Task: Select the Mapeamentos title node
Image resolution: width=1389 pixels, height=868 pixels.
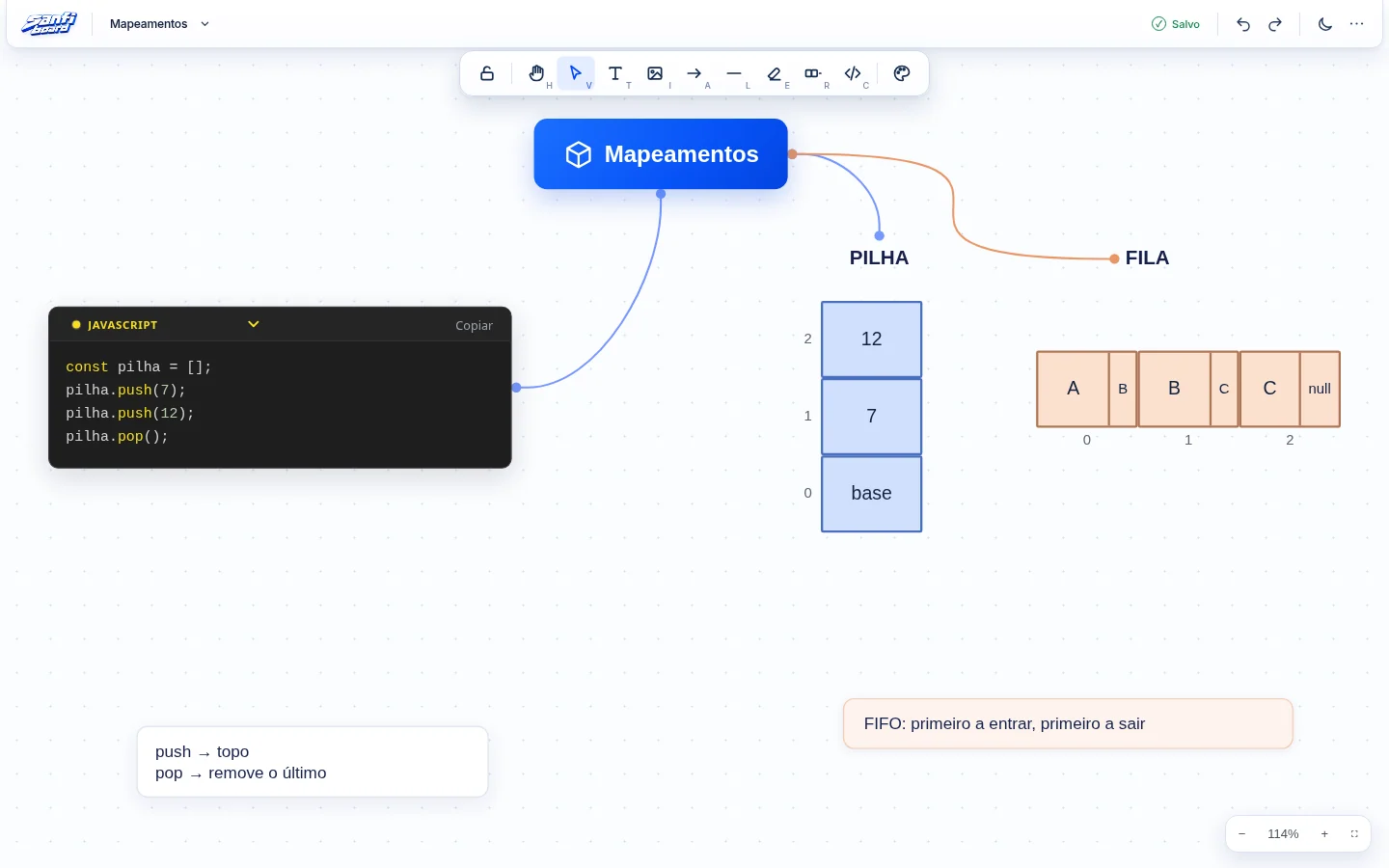Action: point(661,154)
